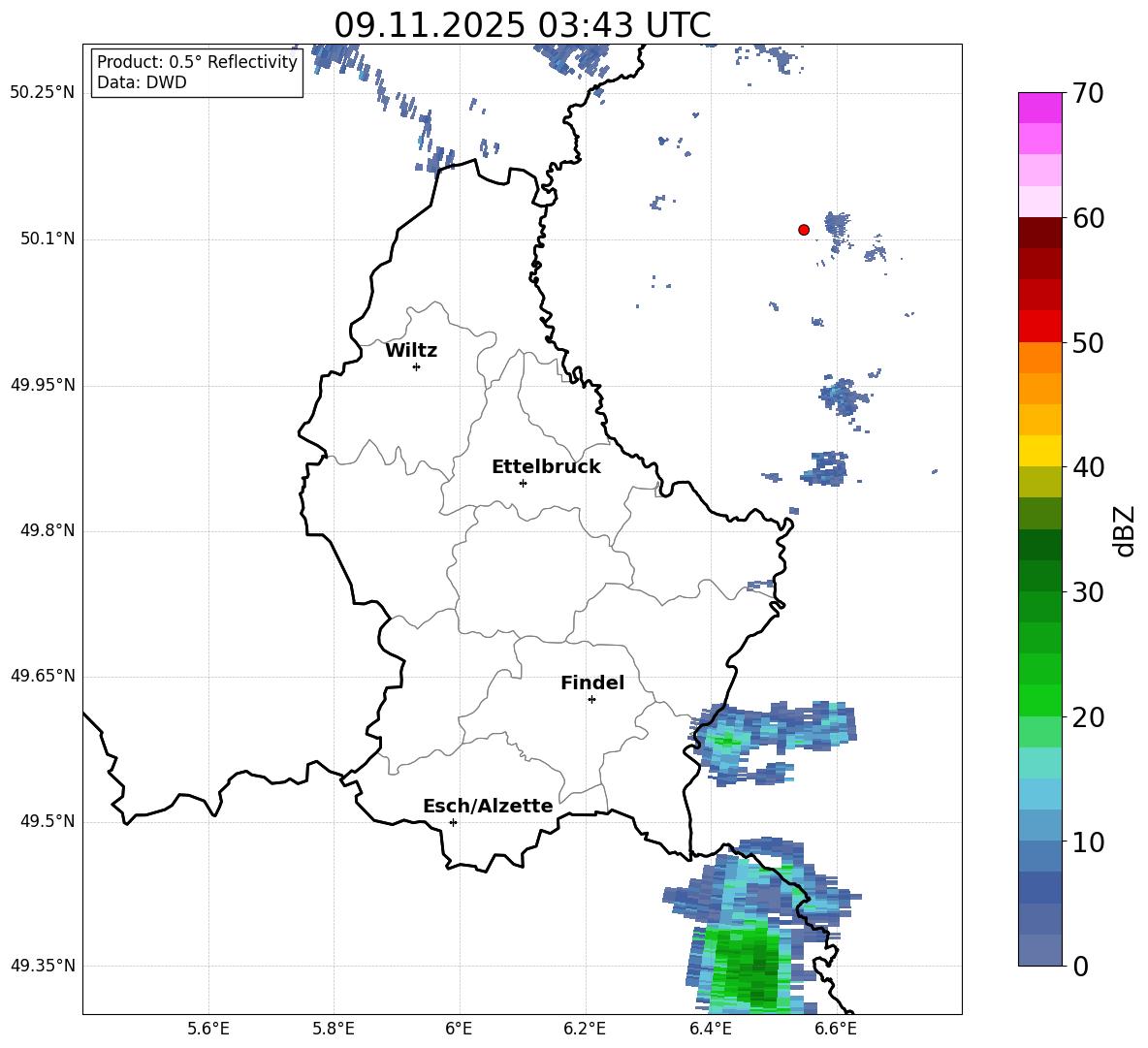
Task: Click the 50.1°N latitude label
Action: [48, 239]
